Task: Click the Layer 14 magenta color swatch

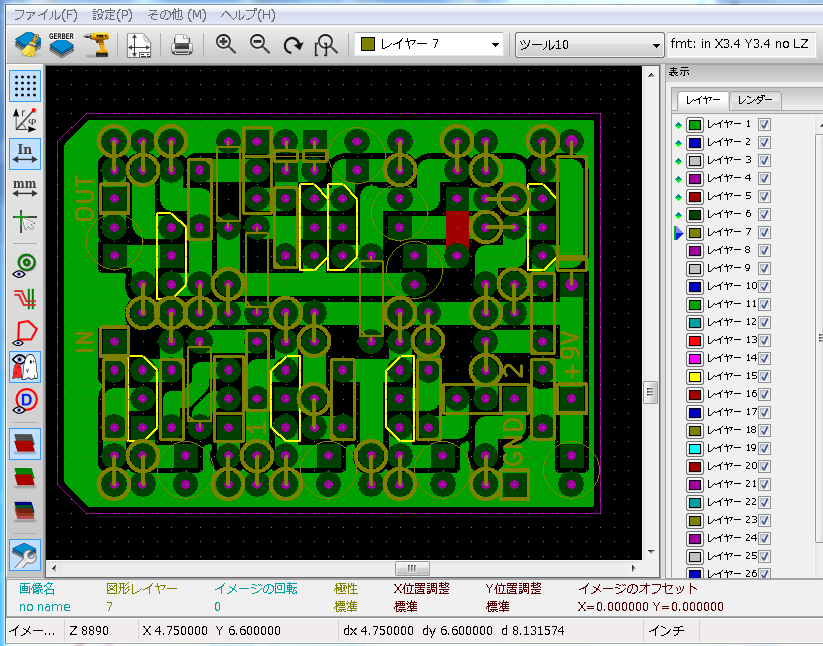Action: [x=695, y=358]
